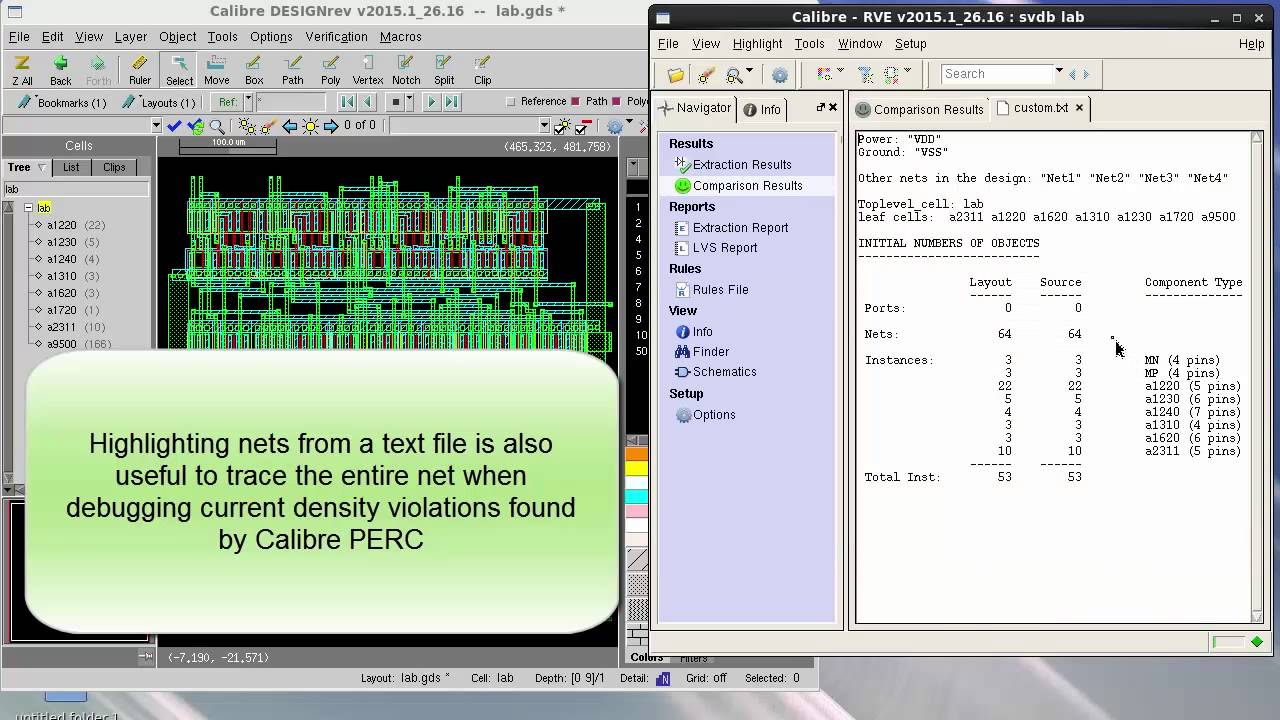Open the combo box left of blue checkmark
This screenshot has width=1280, height=720.
click(x=156, y=126)
